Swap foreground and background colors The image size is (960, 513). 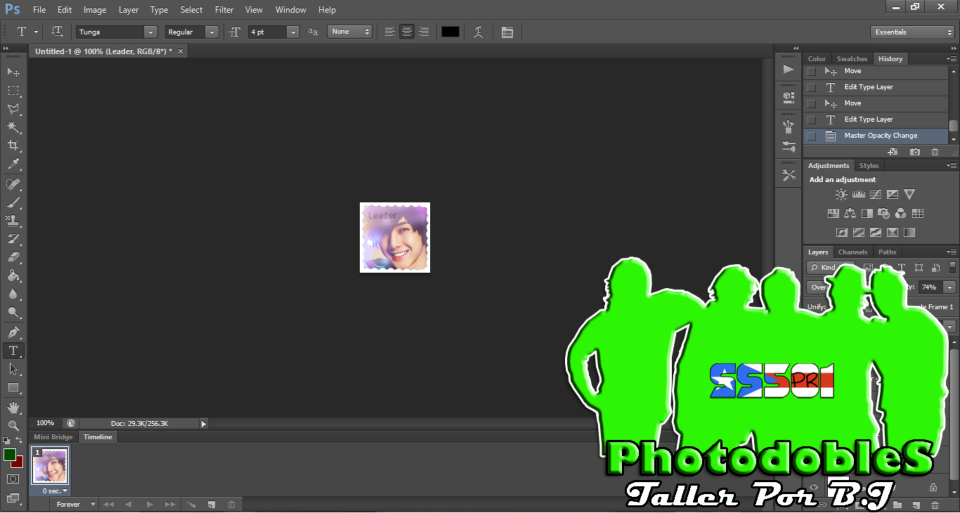pyautogui.click(x=19, y=441)
